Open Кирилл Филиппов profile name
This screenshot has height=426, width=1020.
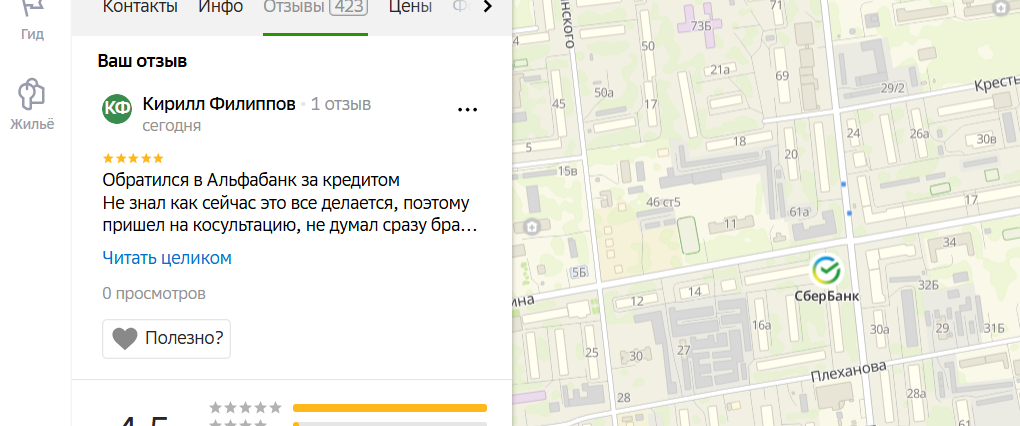pos(219,104)
